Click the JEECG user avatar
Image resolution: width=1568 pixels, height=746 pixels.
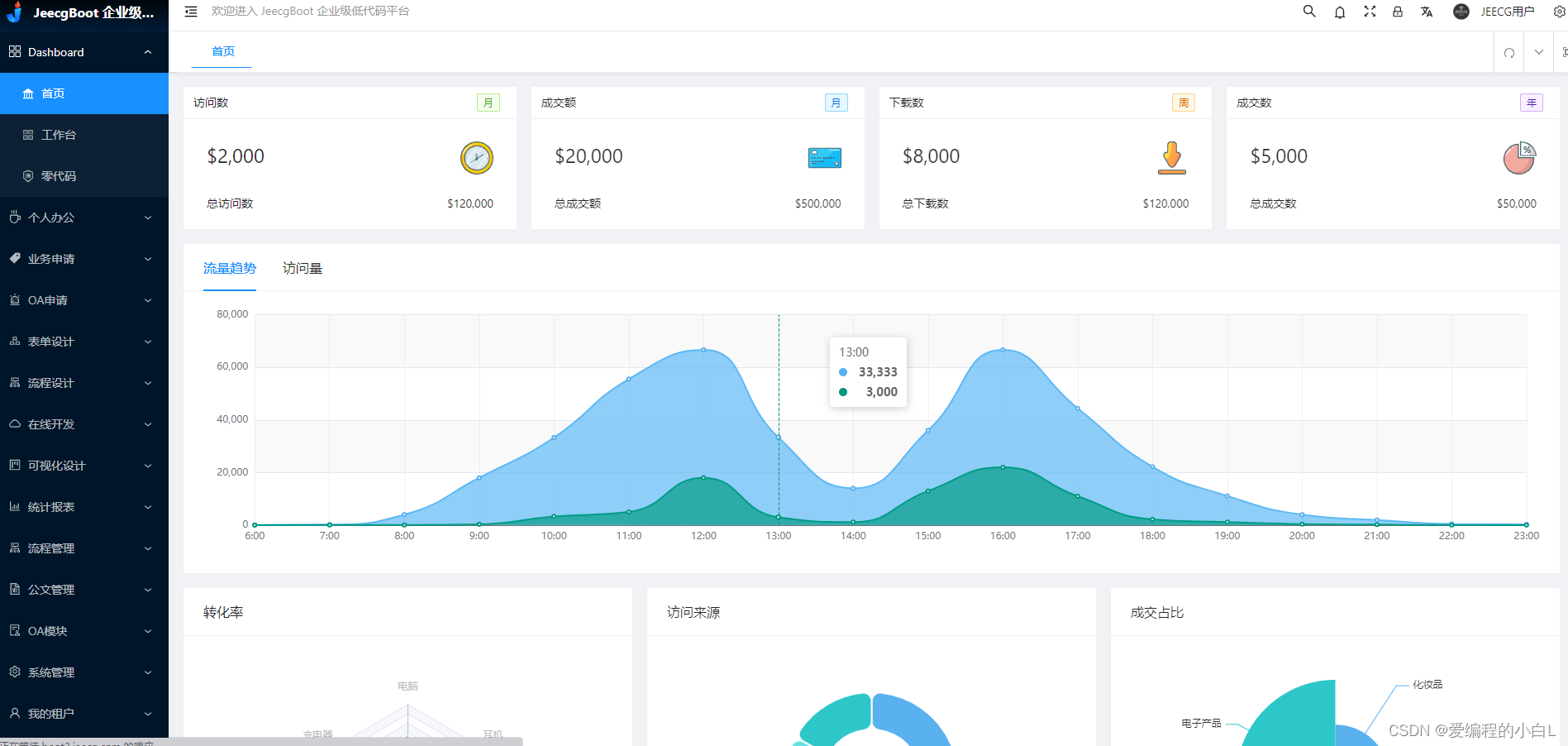(1461, 12)
